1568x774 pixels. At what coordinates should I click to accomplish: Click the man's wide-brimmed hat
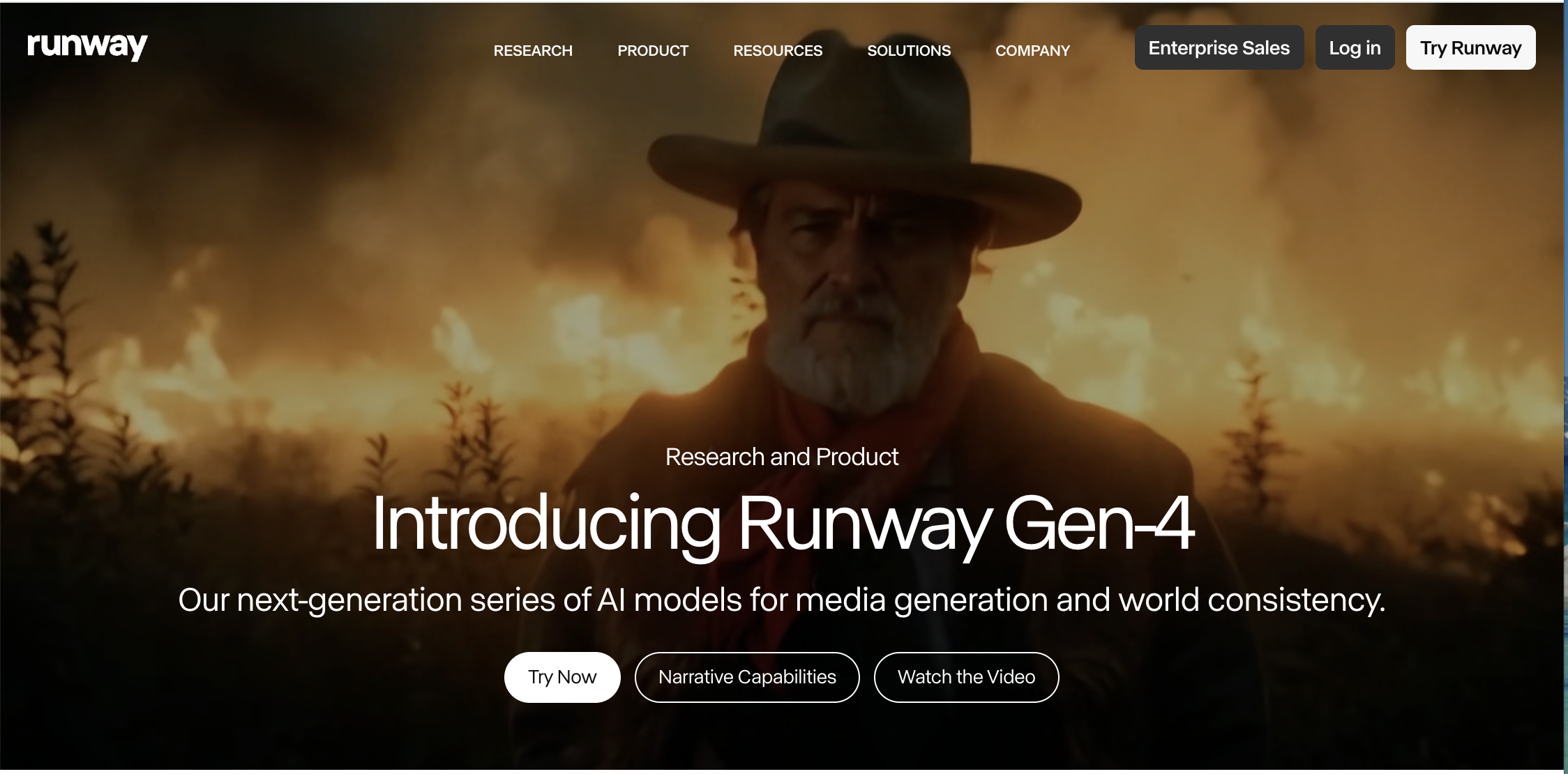(x=865, y=153)
